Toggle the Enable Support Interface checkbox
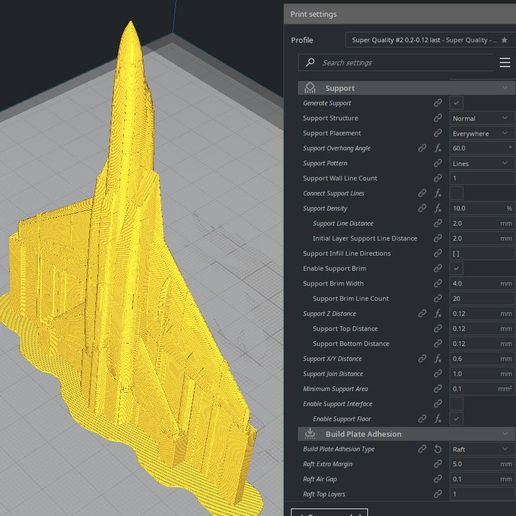516x516 pixels. [456, 404]
